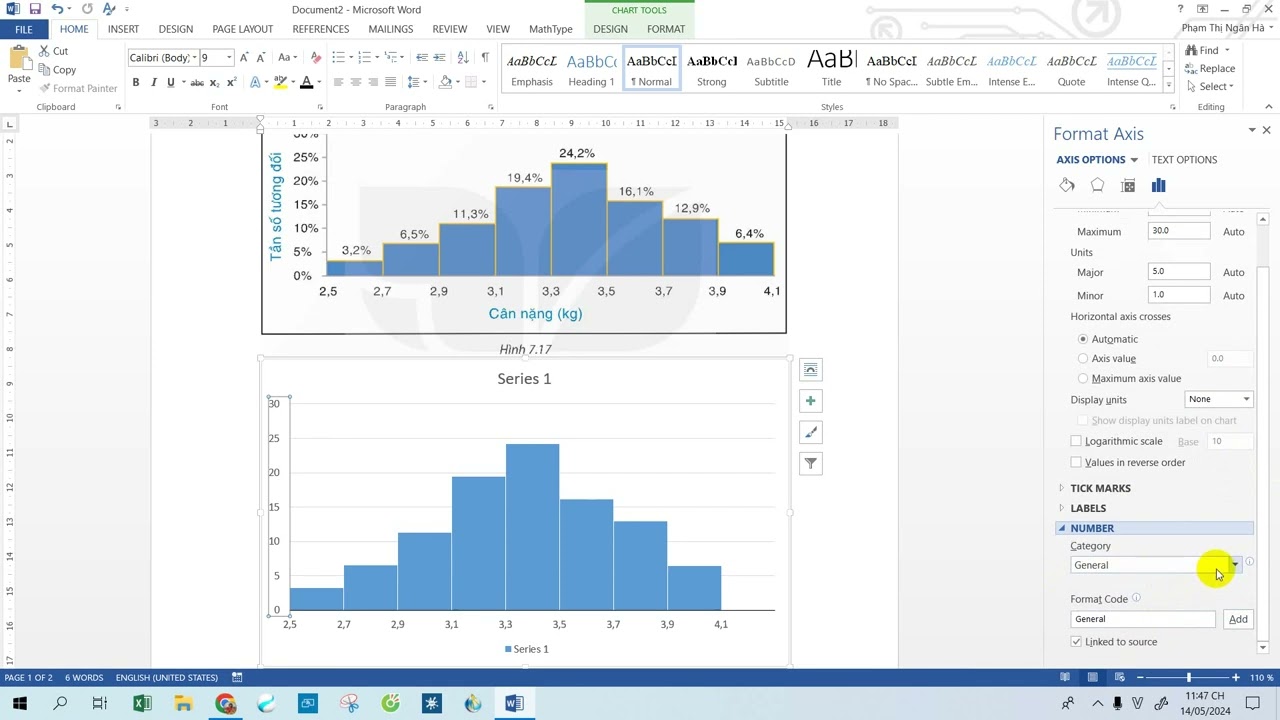
Task: Click Maximum bound input field
Action: coord(1179,231)
